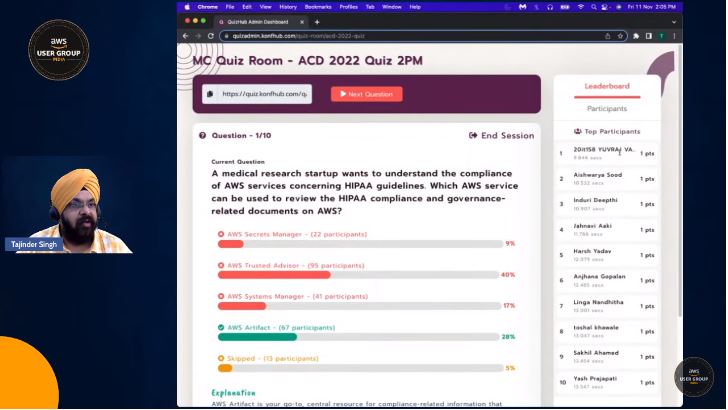The height and width of the screenshot is (410, 728).
Task: Open the Window menu
Action: pyautogui.click(x=392, y=7)
